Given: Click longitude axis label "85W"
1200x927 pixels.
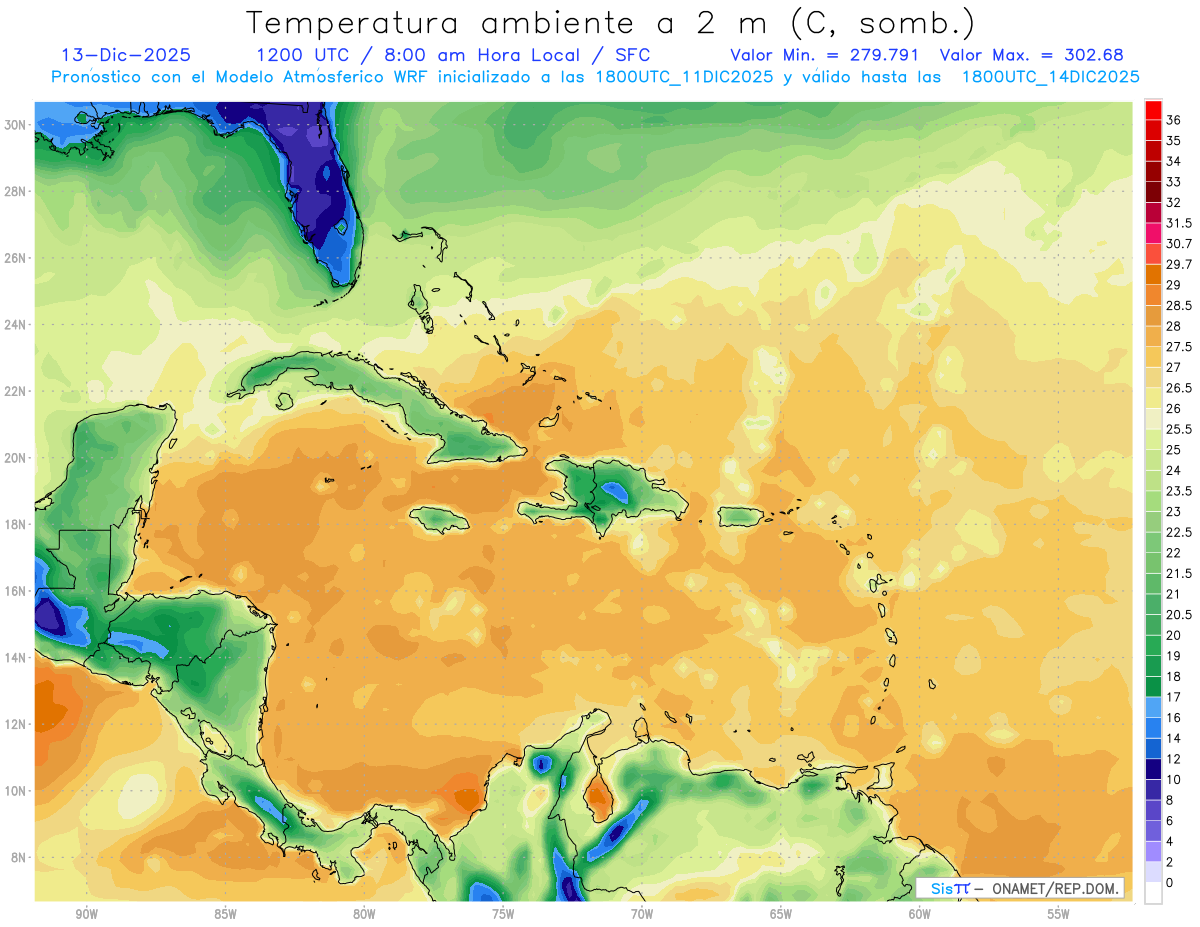Looking at the screenshot, I should point(225,915).
